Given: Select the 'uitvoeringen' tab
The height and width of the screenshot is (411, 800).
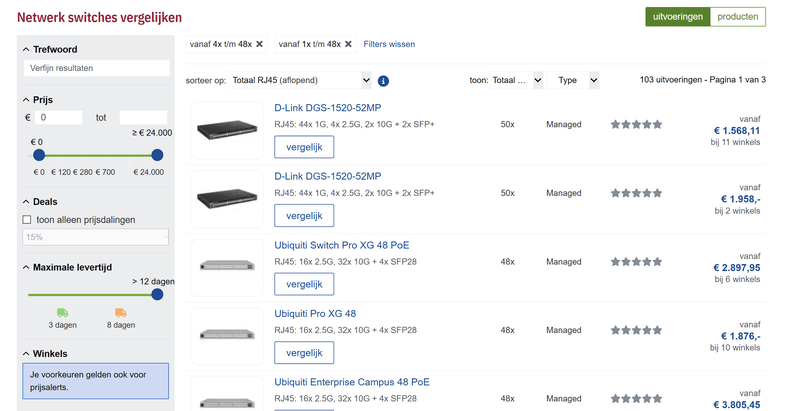Looking at the screenshot, I should pos(678,17).
